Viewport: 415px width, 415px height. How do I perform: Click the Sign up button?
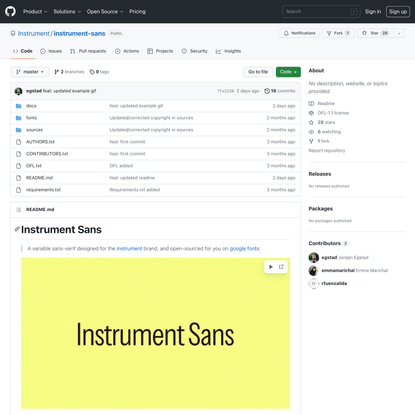(398, 12)
